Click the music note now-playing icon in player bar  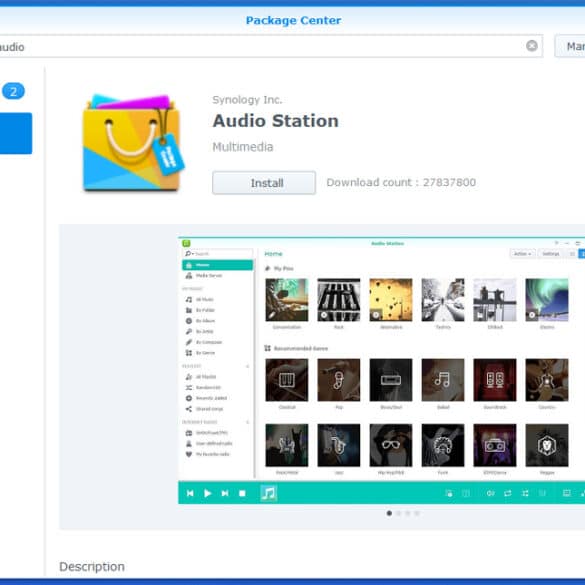point(268,493)
